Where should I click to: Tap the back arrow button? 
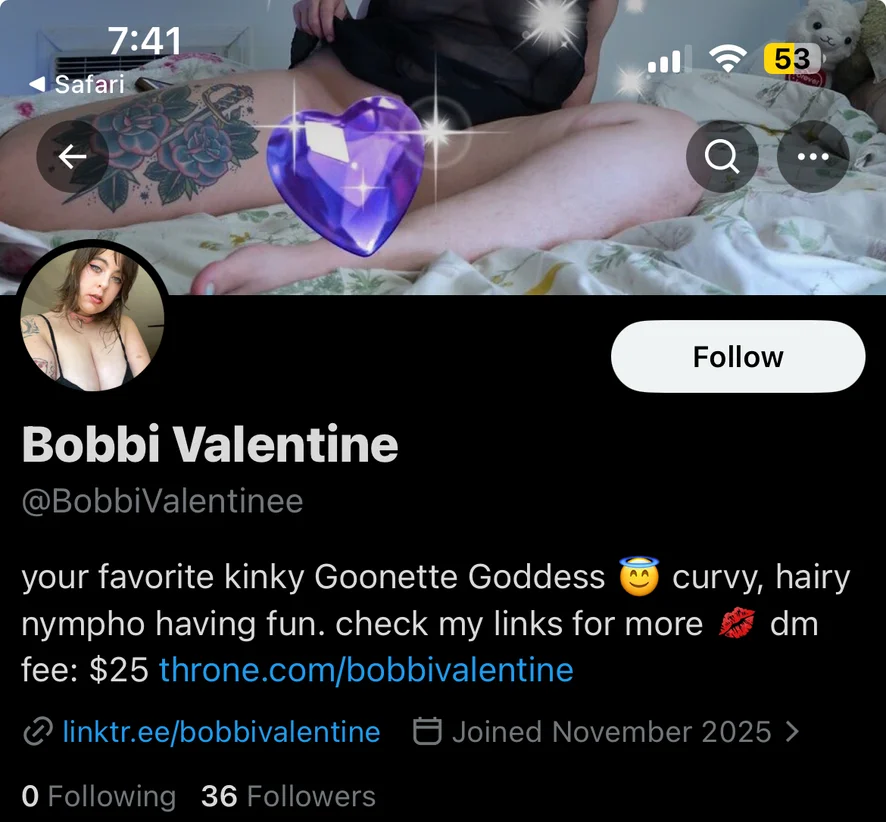click(x=72, y=157)
